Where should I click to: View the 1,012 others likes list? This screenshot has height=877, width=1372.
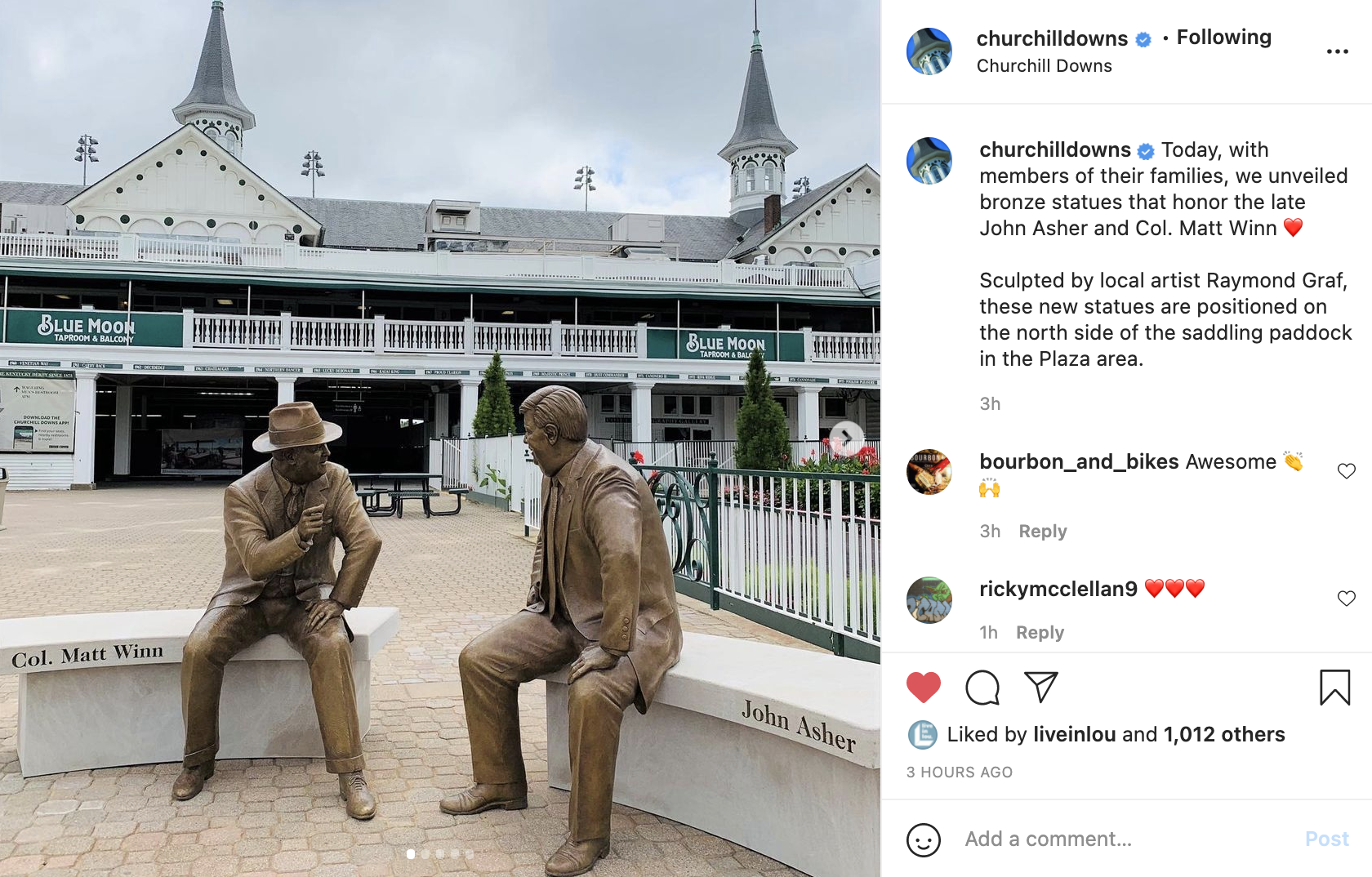1224,734
